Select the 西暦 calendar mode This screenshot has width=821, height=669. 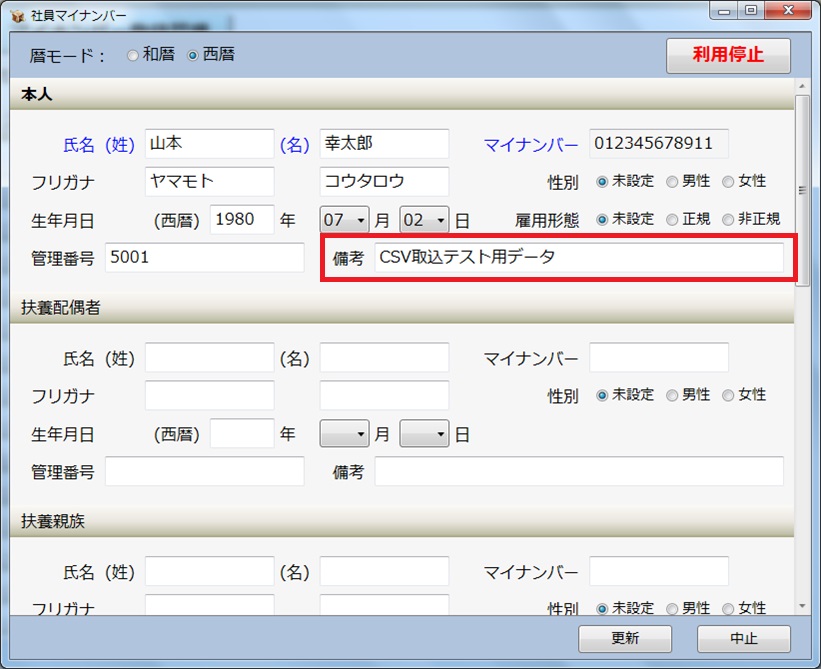(x=193, y=55)
